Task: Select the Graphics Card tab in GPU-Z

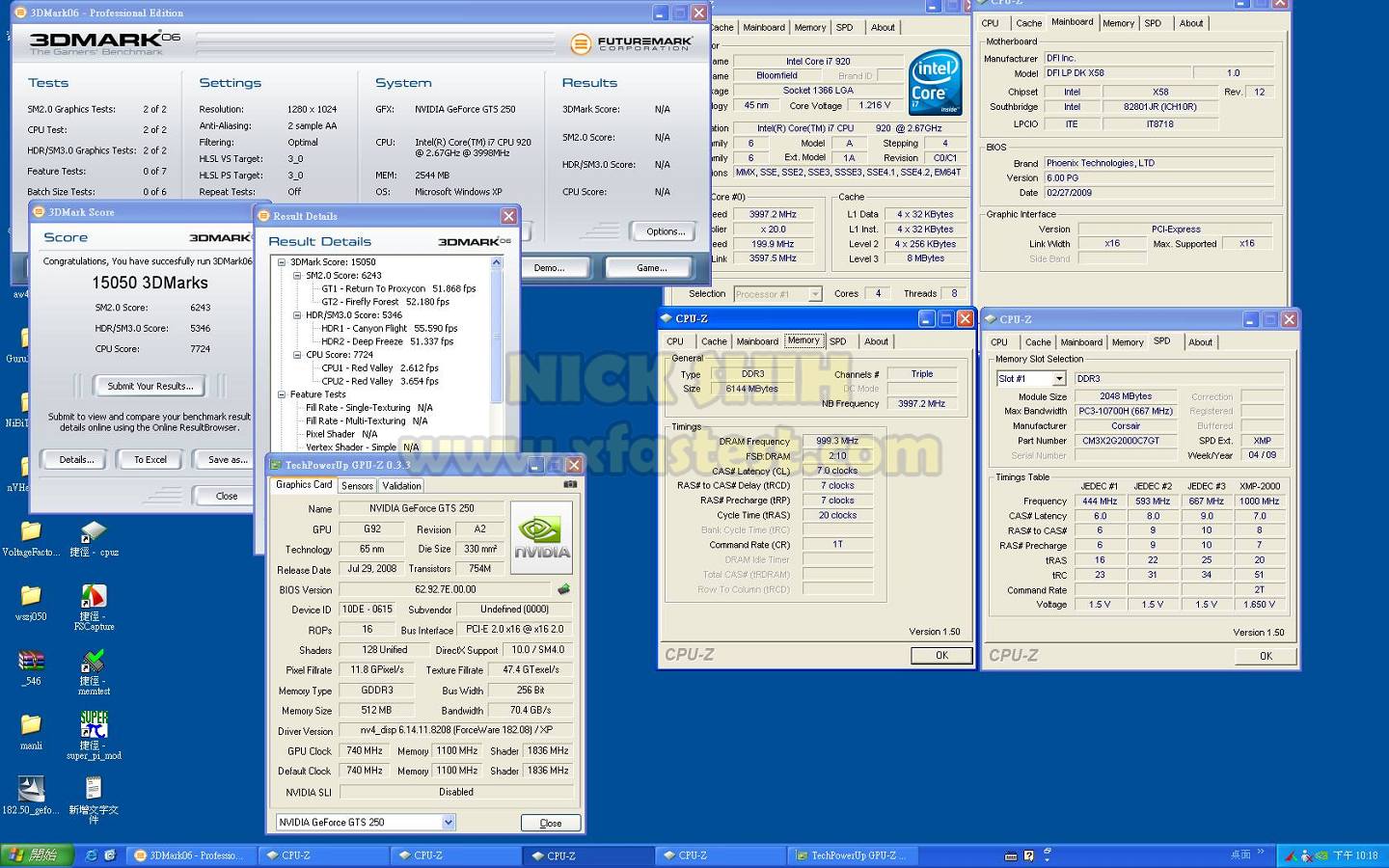Action: [303, 485]
